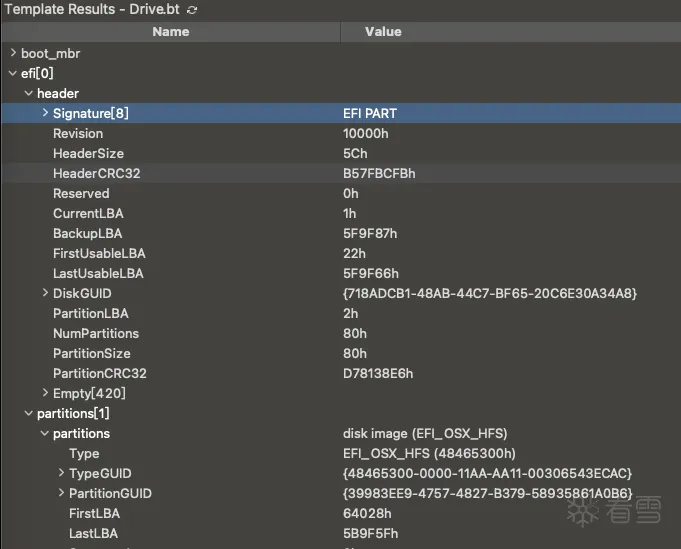Select the BackupLBA row

[87, 233]
